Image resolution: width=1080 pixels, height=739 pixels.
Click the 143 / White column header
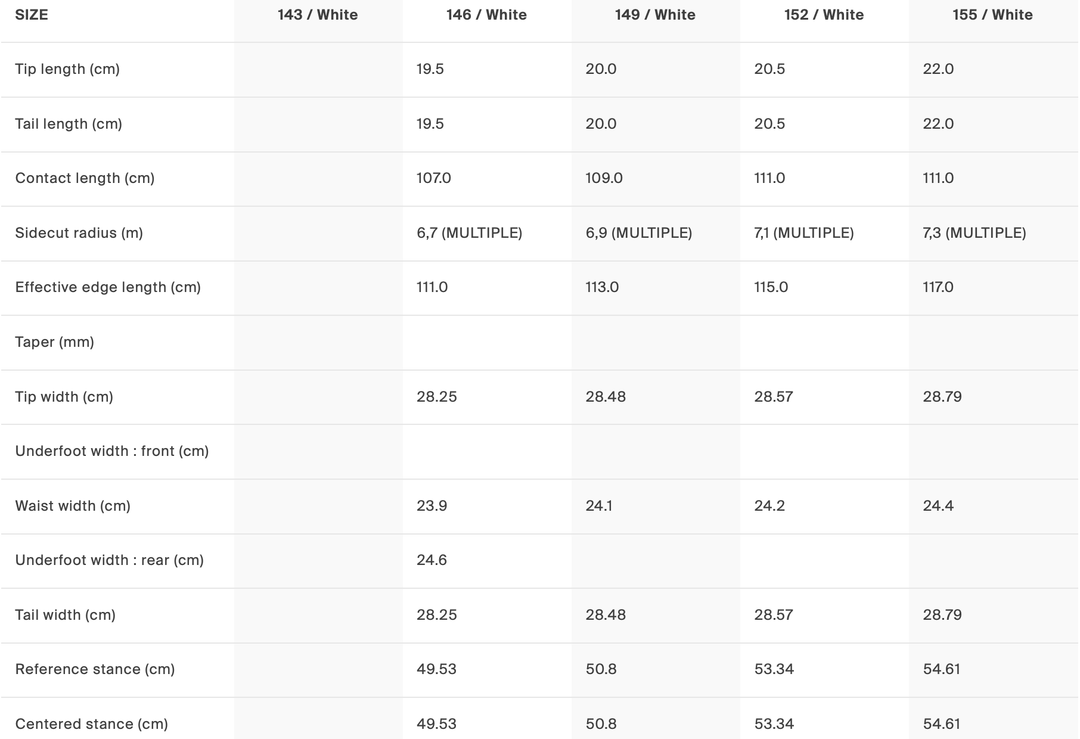(317, 15)
